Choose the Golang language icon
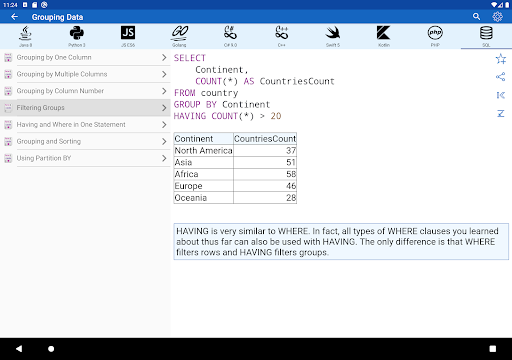512x360 pixels. point(179,33)
